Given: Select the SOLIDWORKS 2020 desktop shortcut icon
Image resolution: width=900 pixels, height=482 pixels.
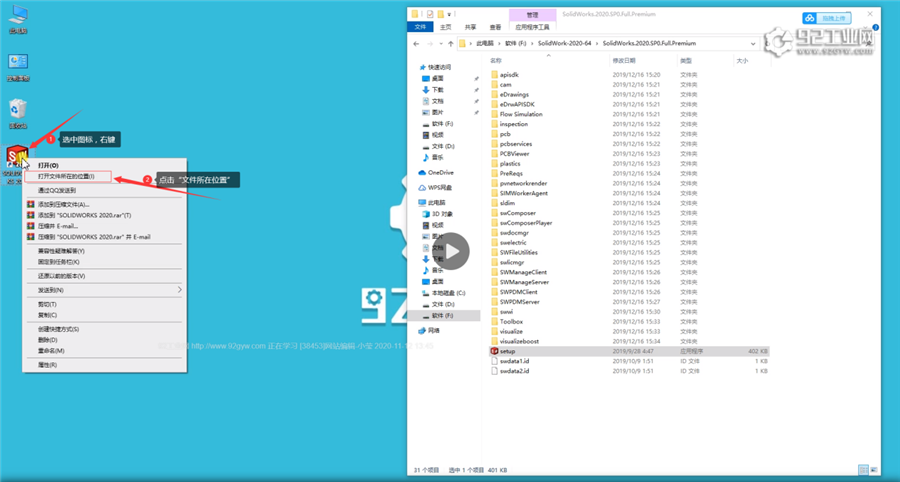Looking at the screenshot, I should (x=17, y=156).
